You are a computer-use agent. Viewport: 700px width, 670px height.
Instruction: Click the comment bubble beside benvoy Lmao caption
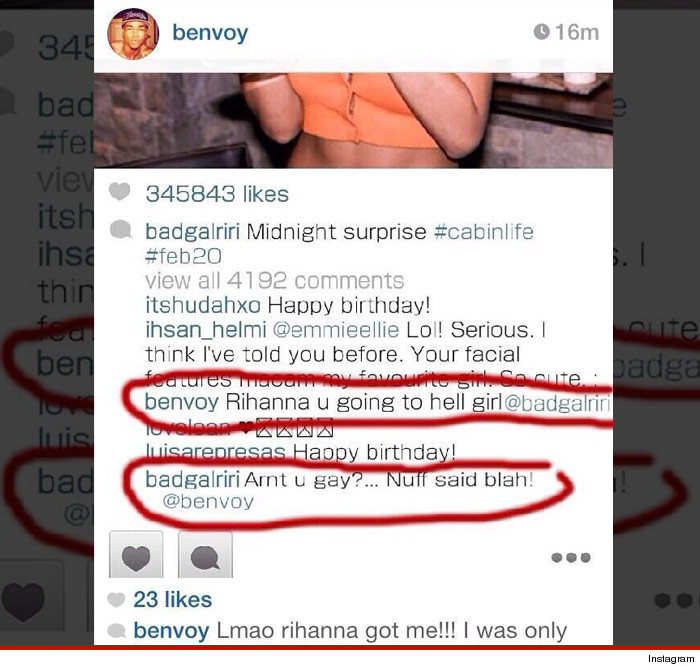(x=117, y=631)
